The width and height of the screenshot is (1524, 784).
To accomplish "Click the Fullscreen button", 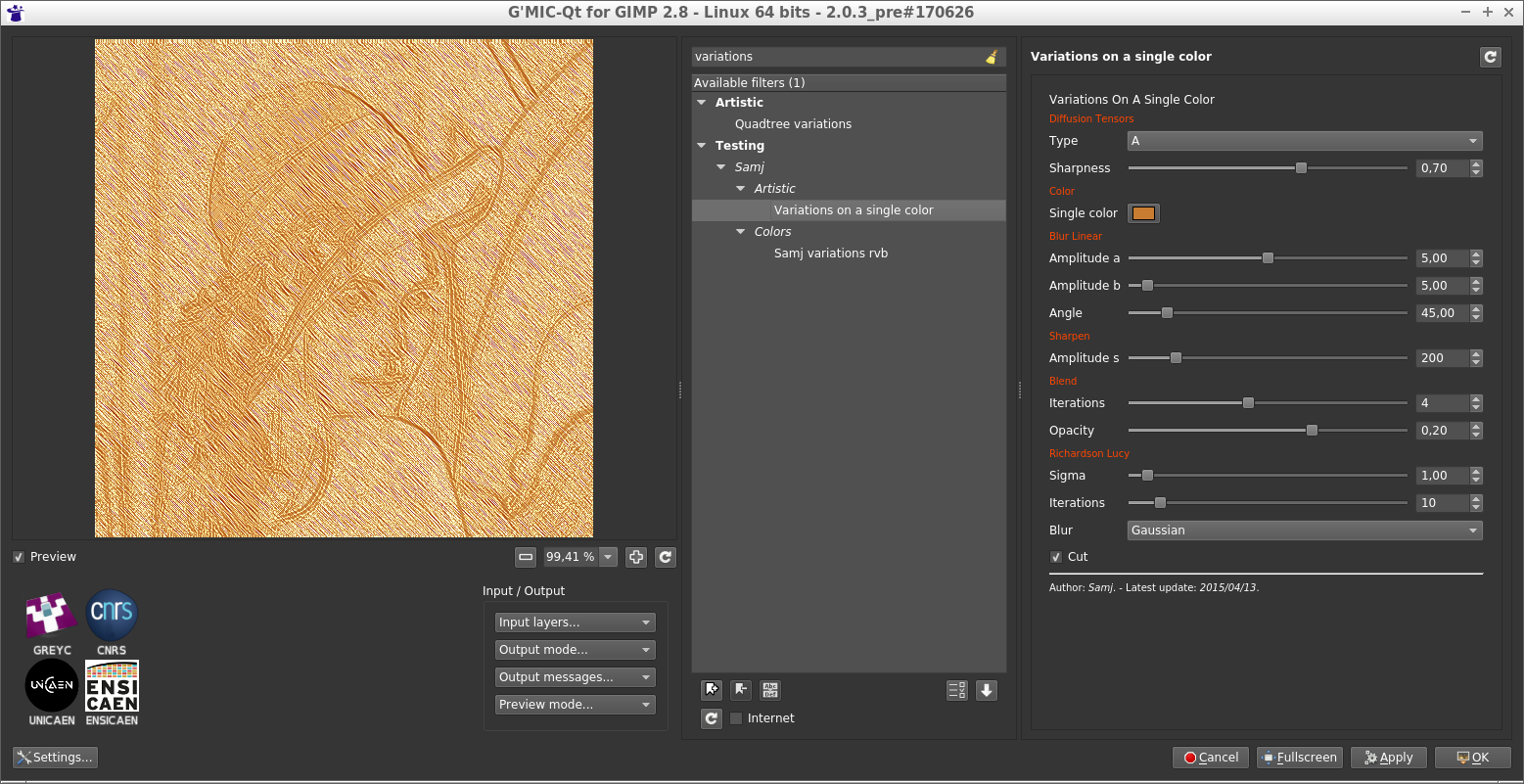I will 1299,758.
